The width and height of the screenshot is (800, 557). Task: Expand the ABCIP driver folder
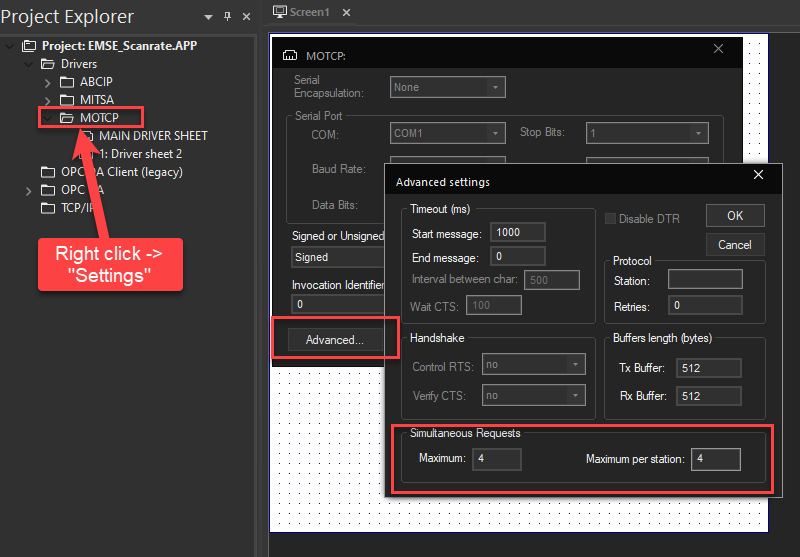point(47,83)
